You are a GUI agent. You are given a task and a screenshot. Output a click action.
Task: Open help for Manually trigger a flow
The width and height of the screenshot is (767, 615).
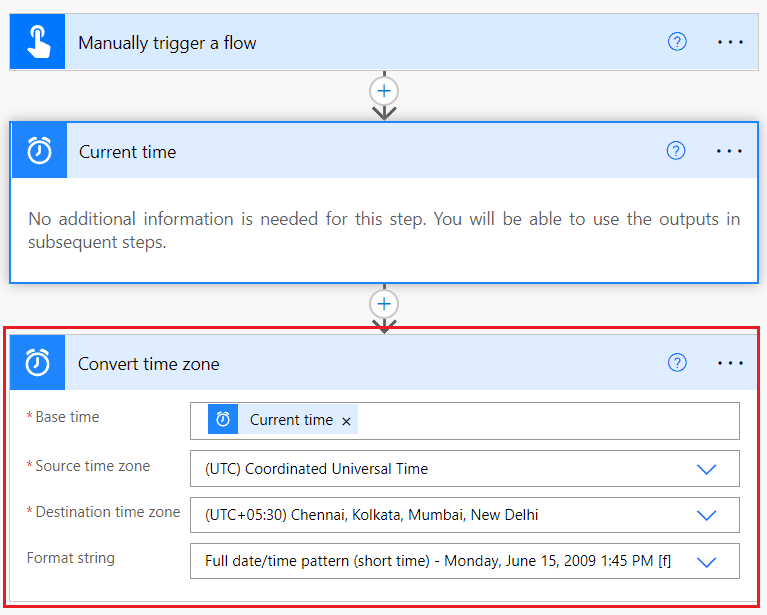(x=677, y=42)
